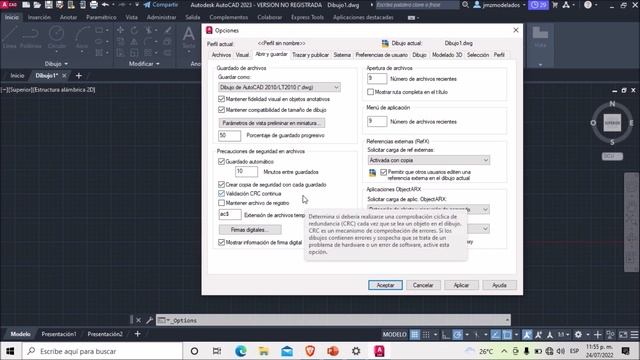Screen dimensions: 640x360
Task: Toggle Mantener compatibilidad de tamaño de dibujo
Action: [222, 110]
